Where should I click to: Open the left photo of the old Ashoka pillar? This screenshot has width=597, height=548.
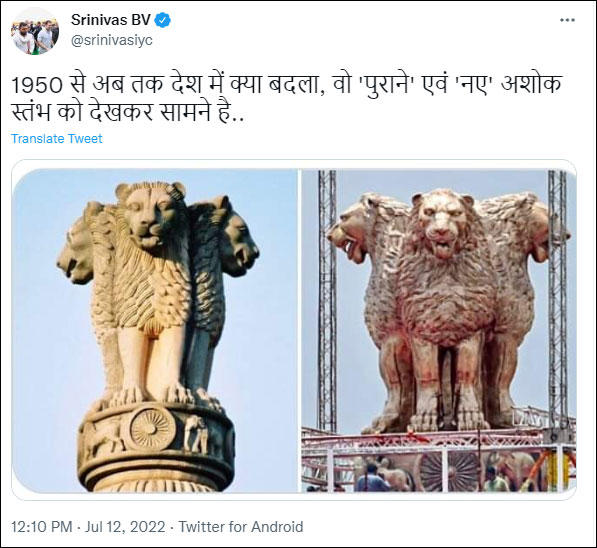tap(155, 331)
